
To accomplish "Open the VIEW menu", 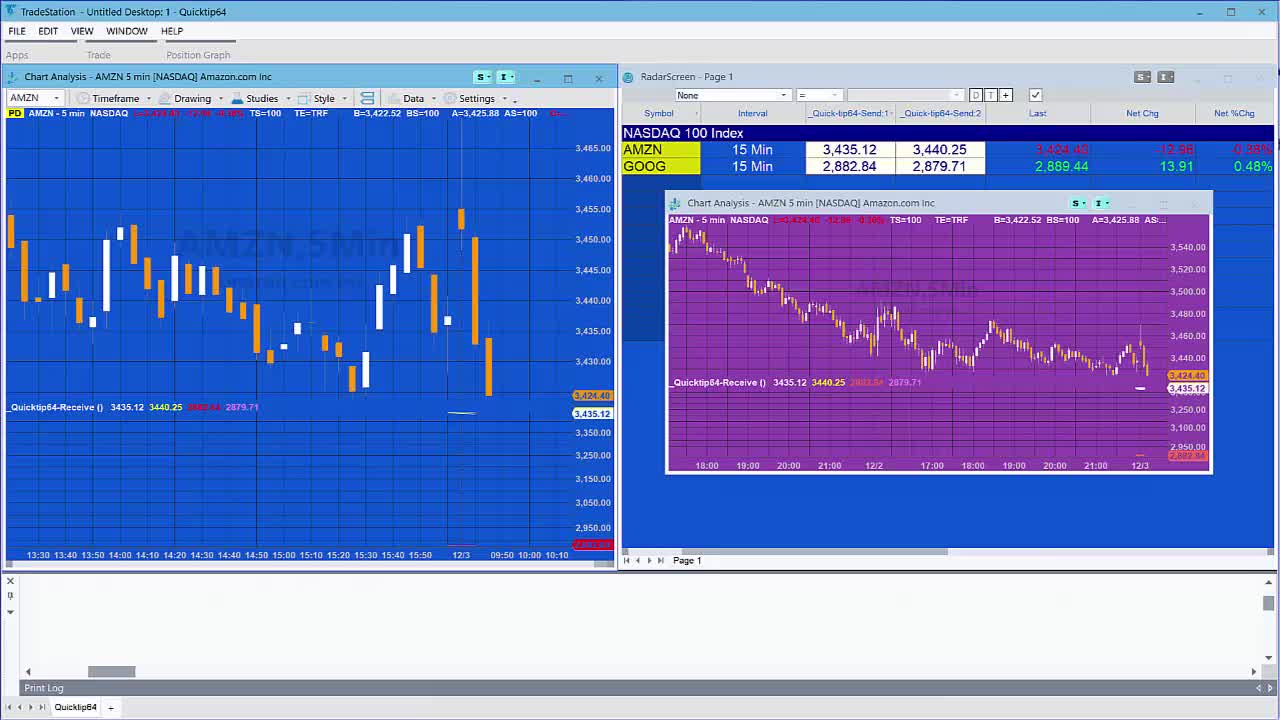I will coord(82,31).
